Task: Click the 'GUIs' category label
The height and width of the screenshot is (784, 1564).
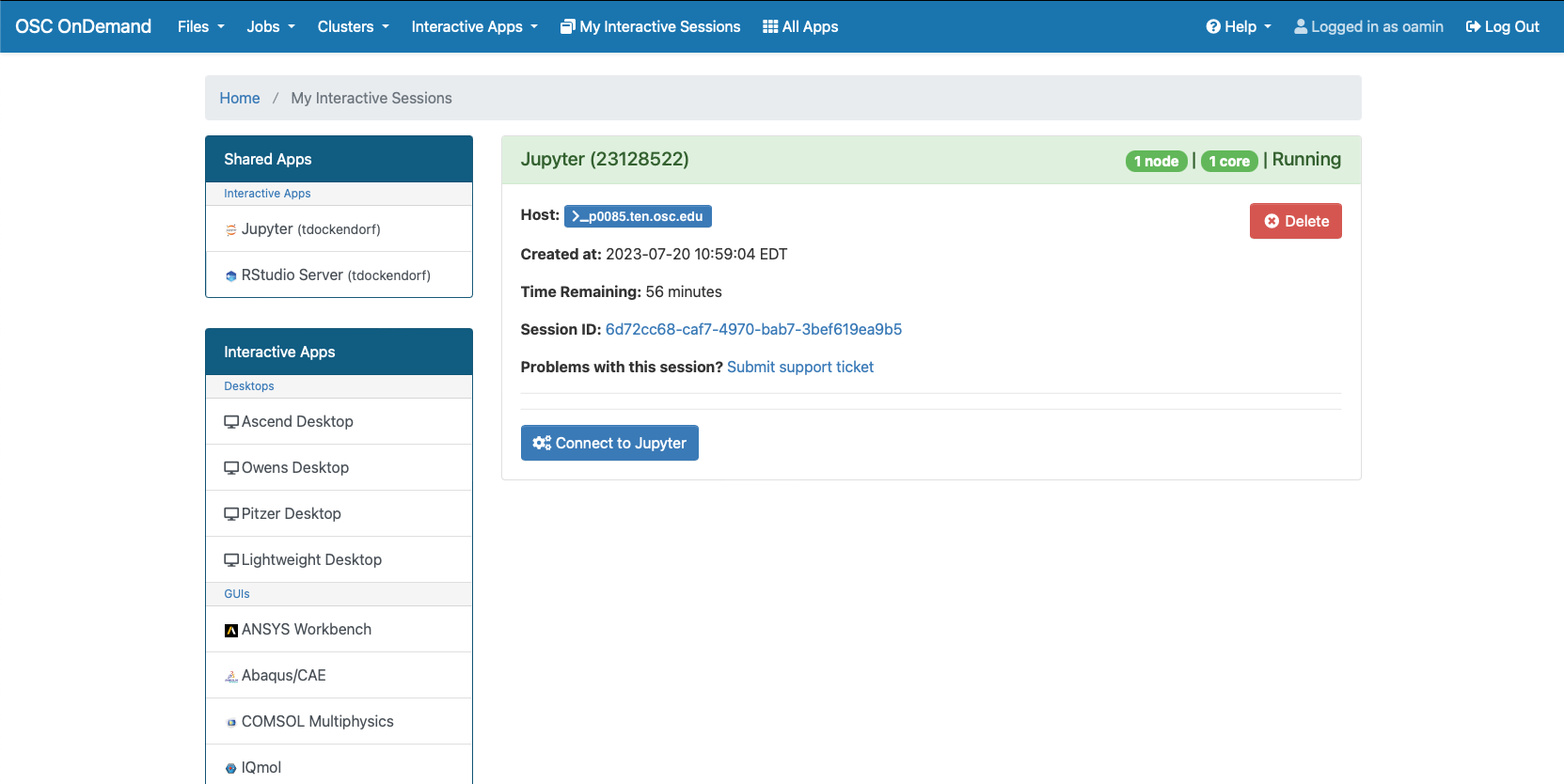Action: 237,594
